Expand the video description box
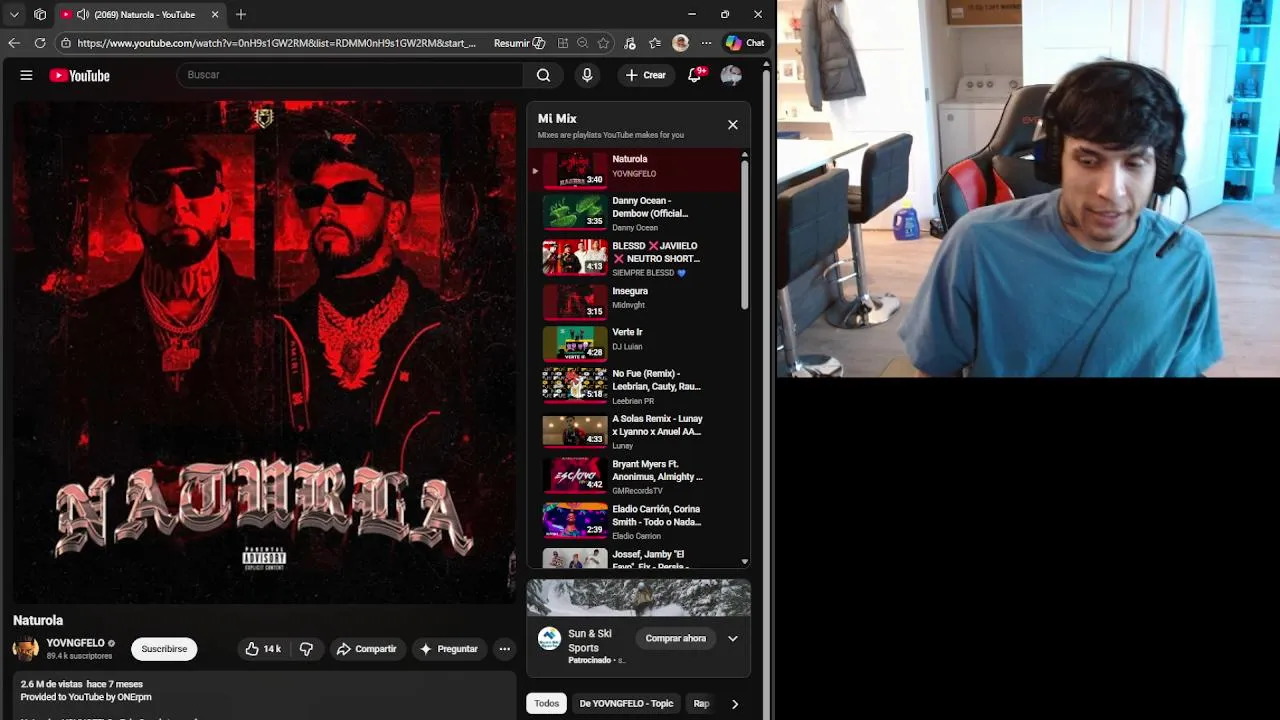 point(265,696)
